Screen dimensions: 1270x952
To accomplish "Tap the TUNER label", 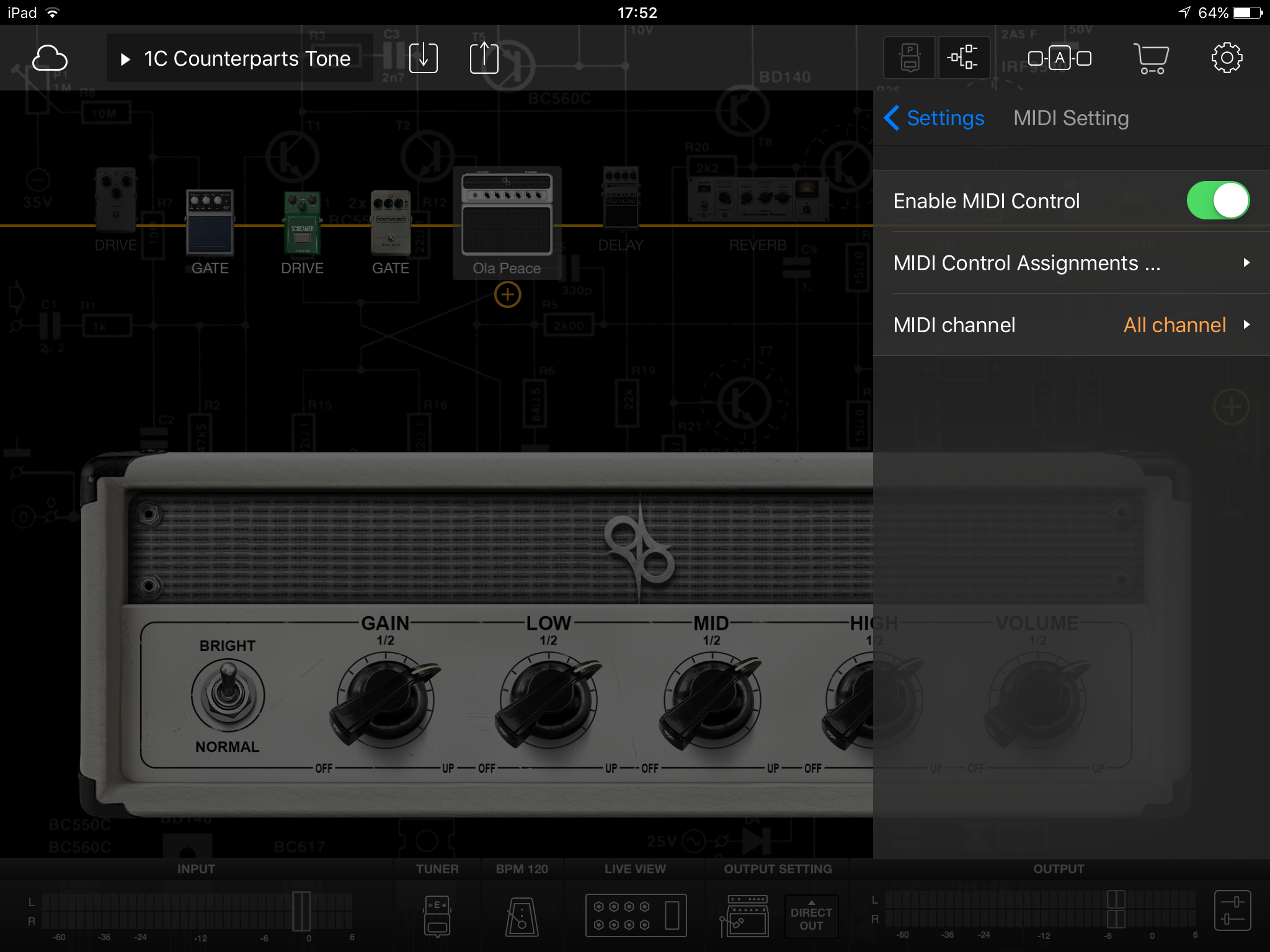I will [437, 869].
